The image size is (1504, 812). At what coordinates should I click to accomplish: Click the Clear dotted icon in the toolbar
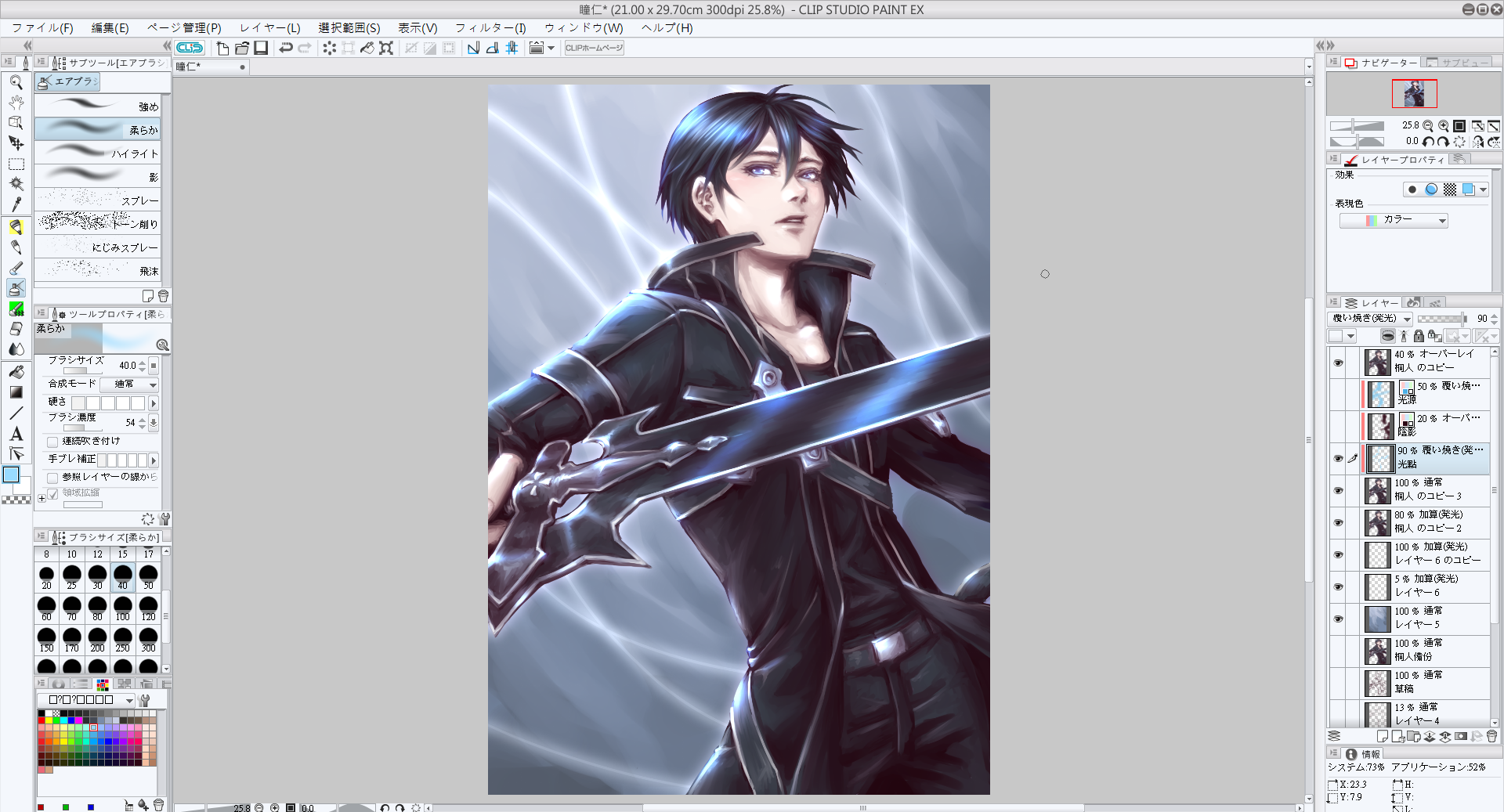click(x=329, y=48)
